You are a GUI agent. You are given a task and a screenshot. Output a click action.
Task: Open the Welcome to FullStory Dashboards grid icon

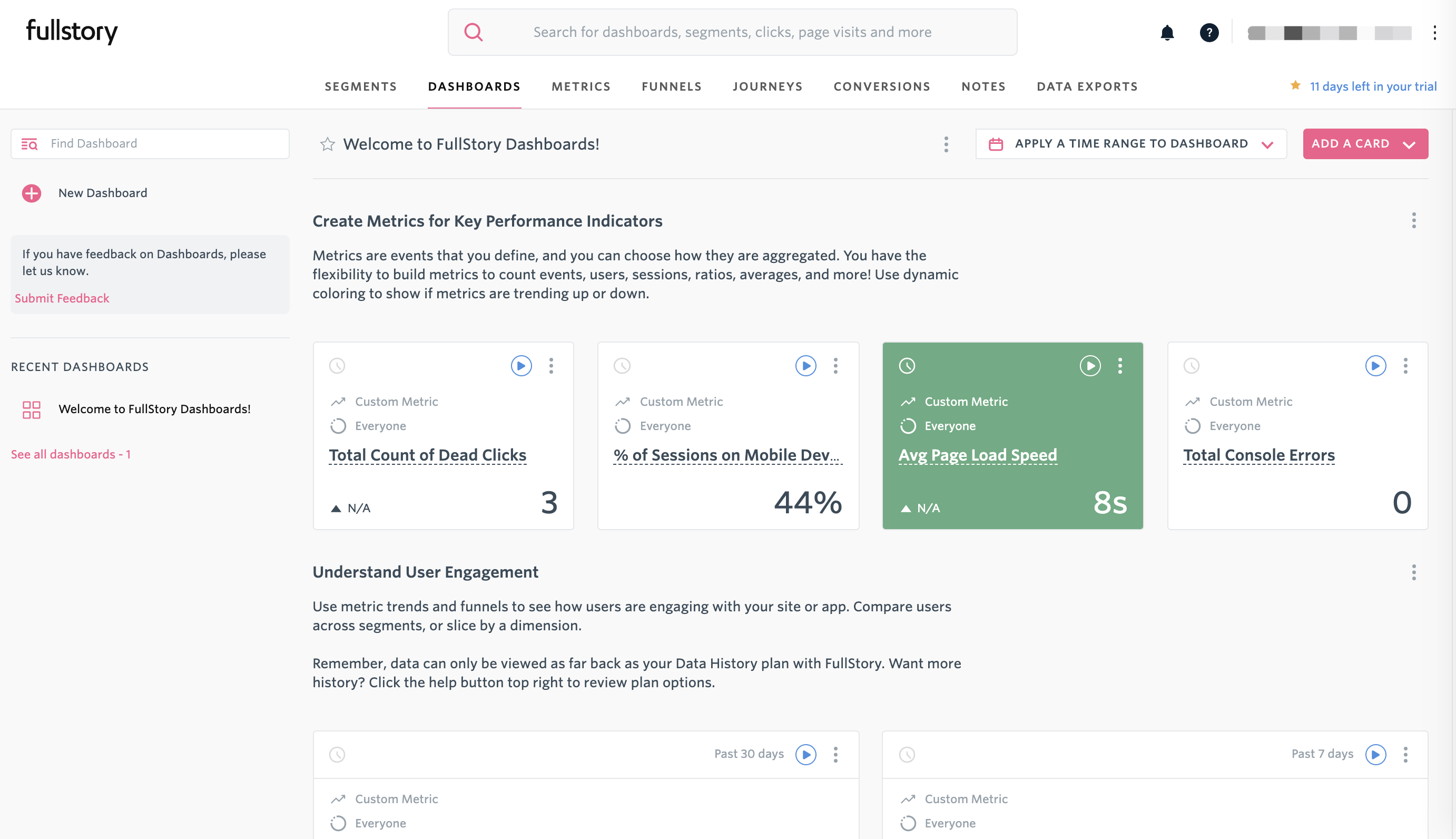click(32, 409)
